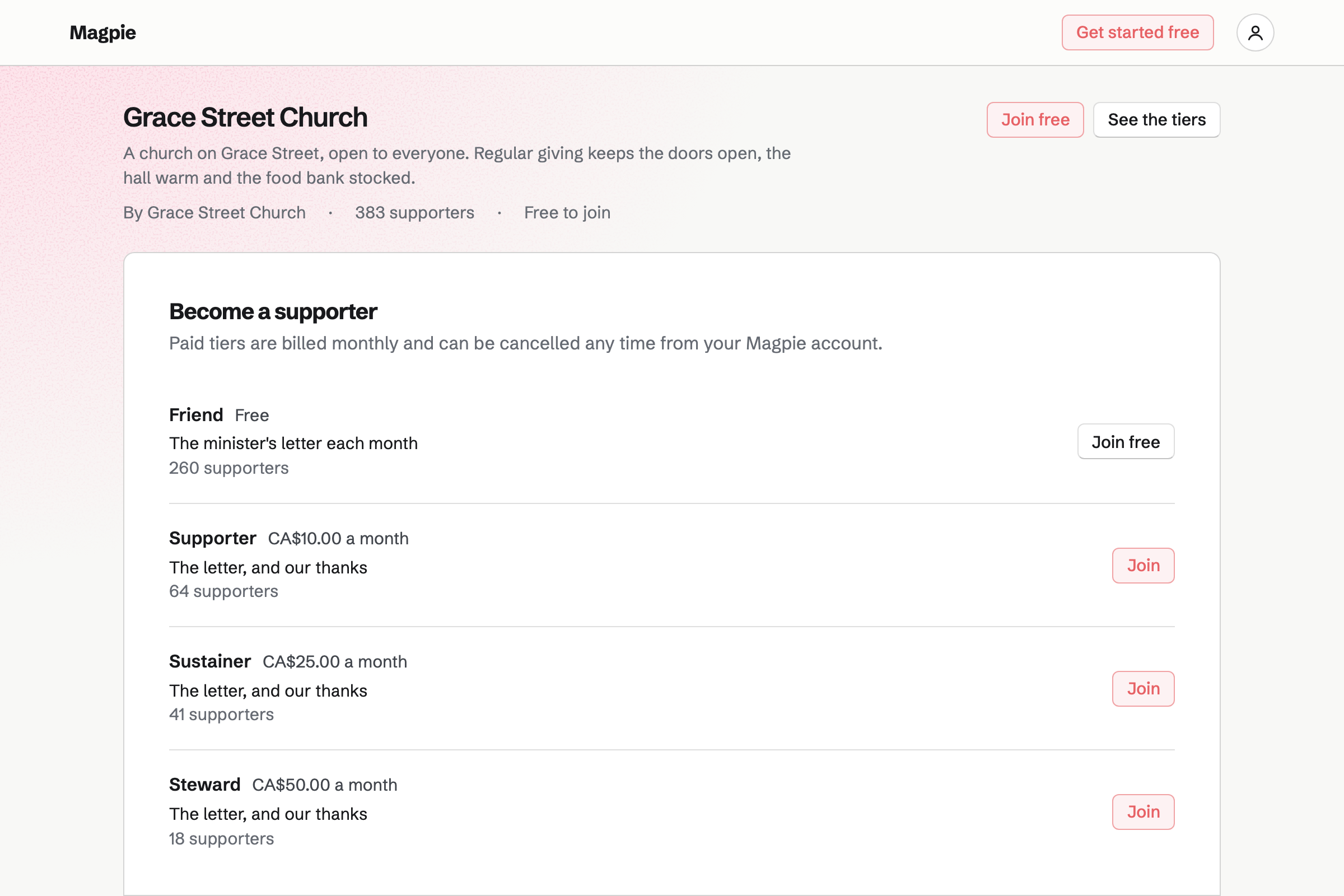The height and width of the screenshot is (896, 1344).
Task: Click the Free to join label
Action: (567, 213)
